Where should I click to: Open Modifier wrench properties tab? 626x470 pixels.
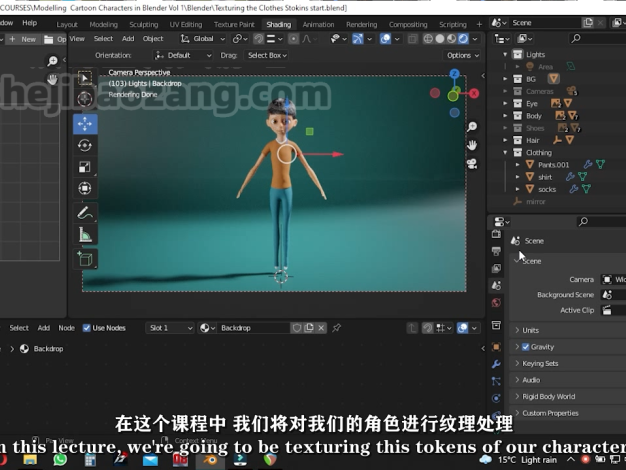coord(496,364)
